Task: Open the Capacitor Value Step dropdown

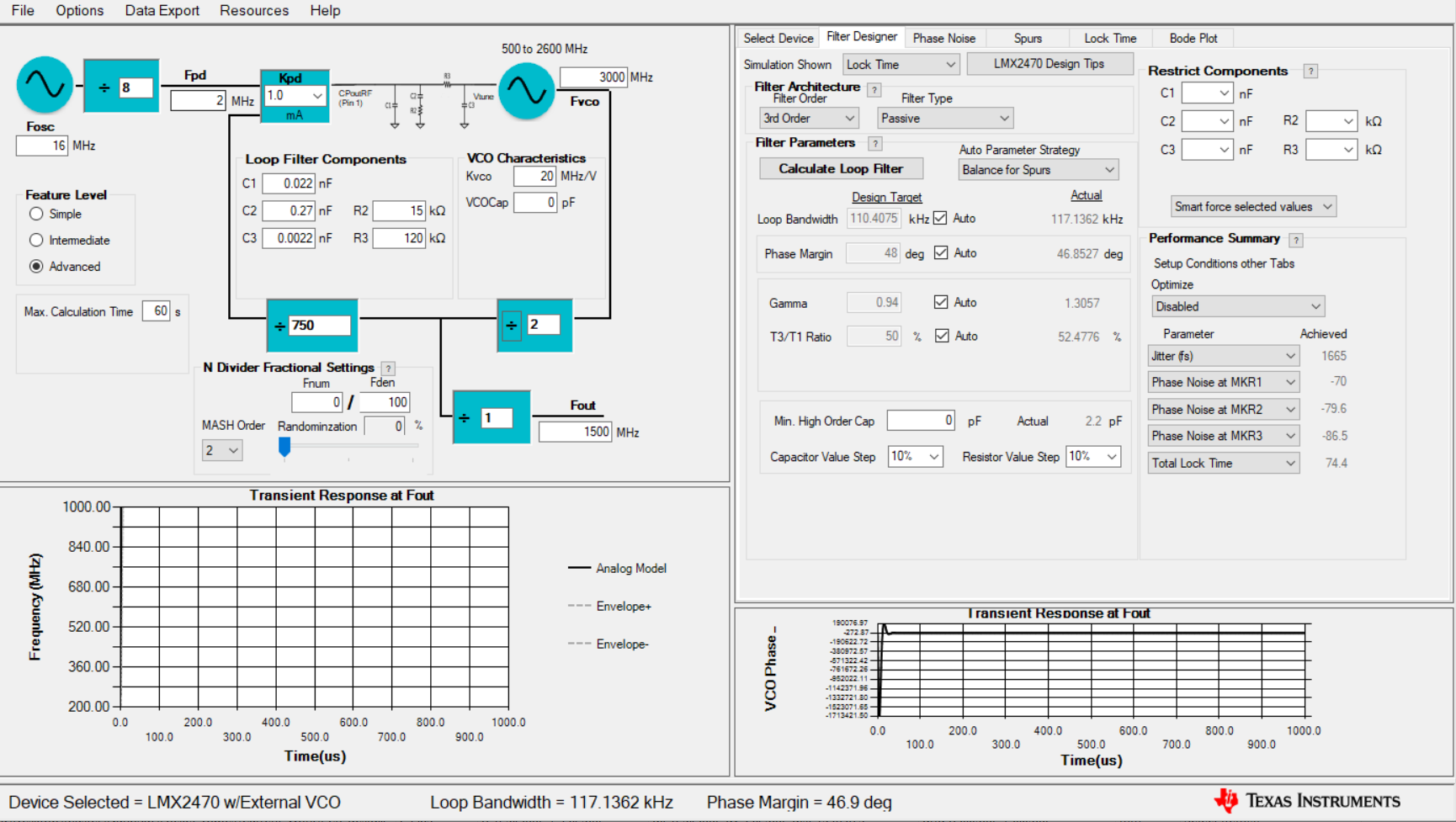Action: point(915,456)
